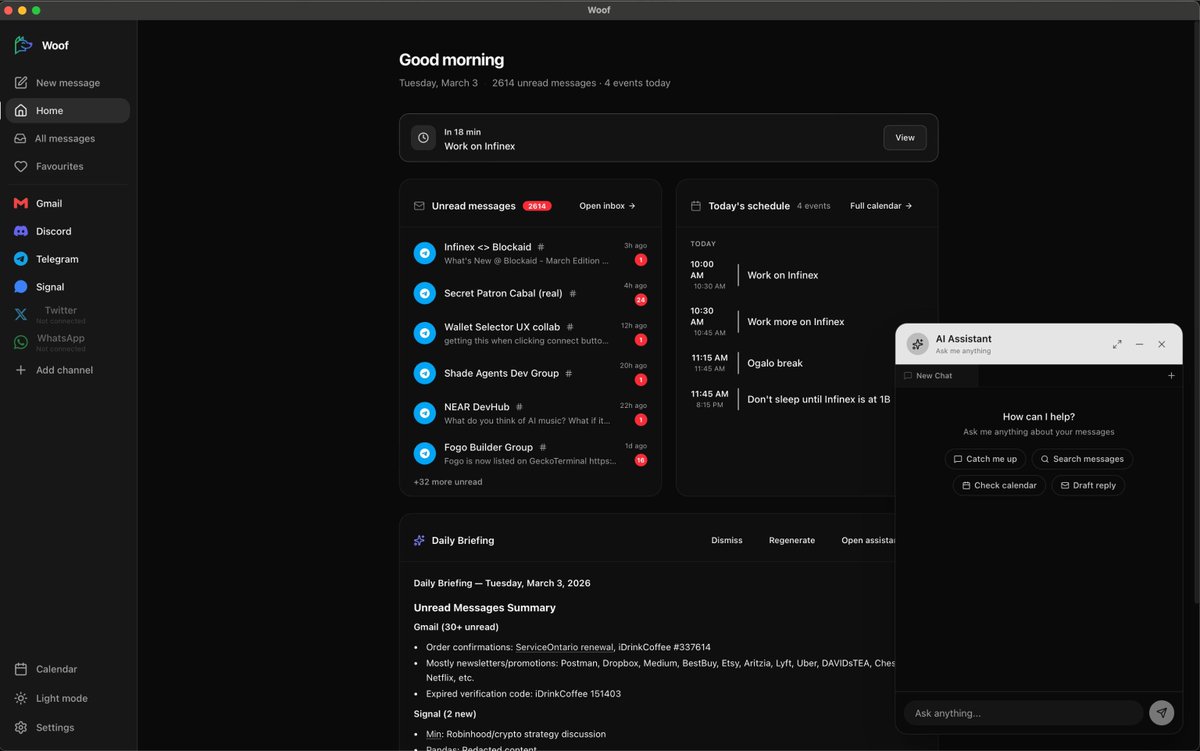Click envelope icon beside Unread messages
Viewport: 1200px width, 751px height.
419,206
